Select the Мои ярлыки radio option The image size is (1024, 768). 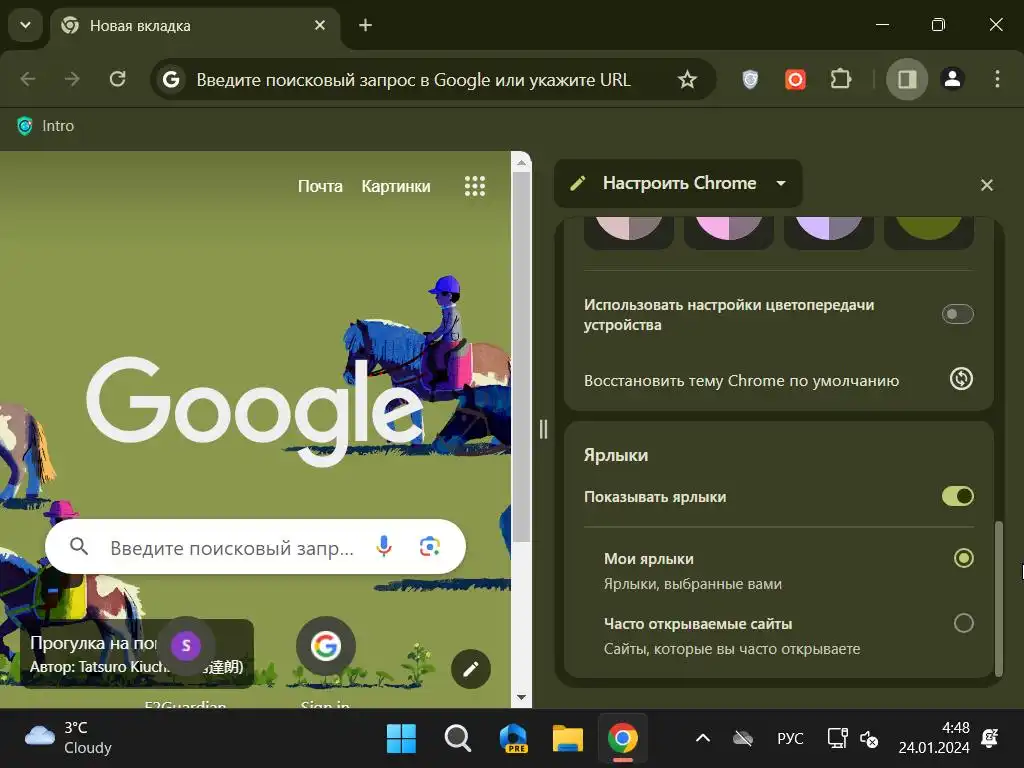pyautogui.click(x=963, y=558)
